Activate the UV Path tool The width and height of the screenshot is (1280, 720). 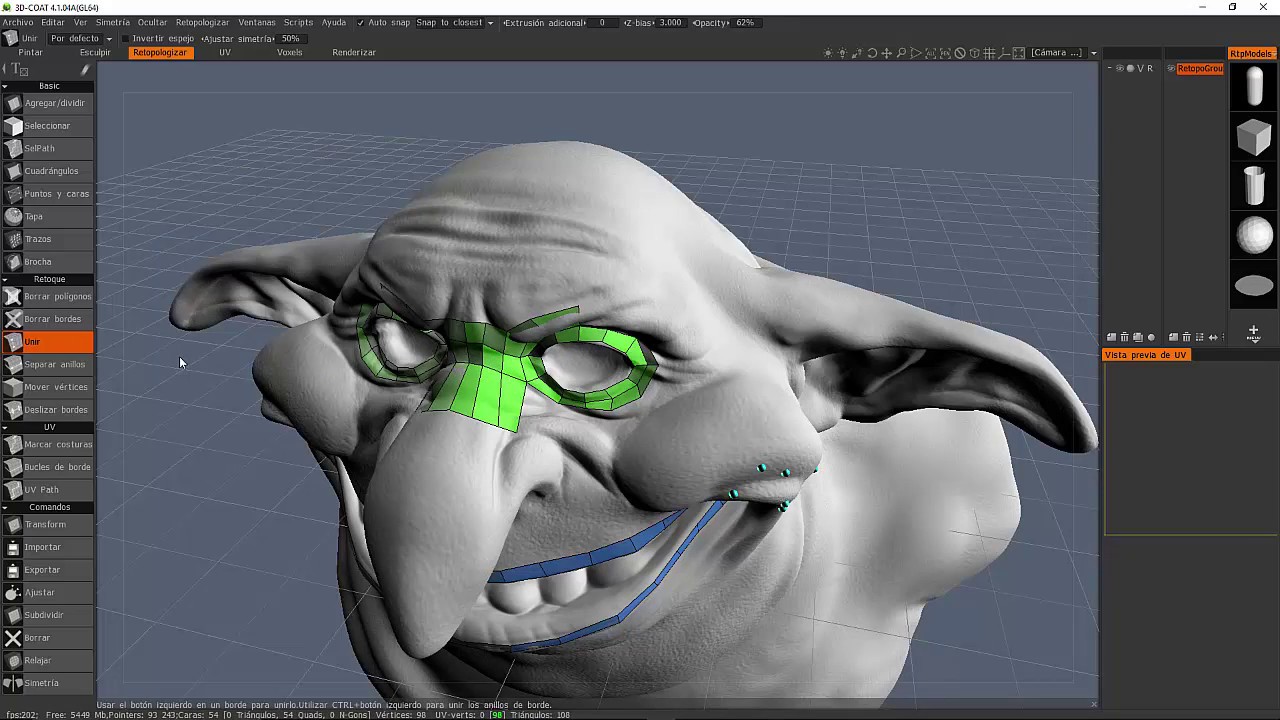pyautogui.click(x=47, y=490)
